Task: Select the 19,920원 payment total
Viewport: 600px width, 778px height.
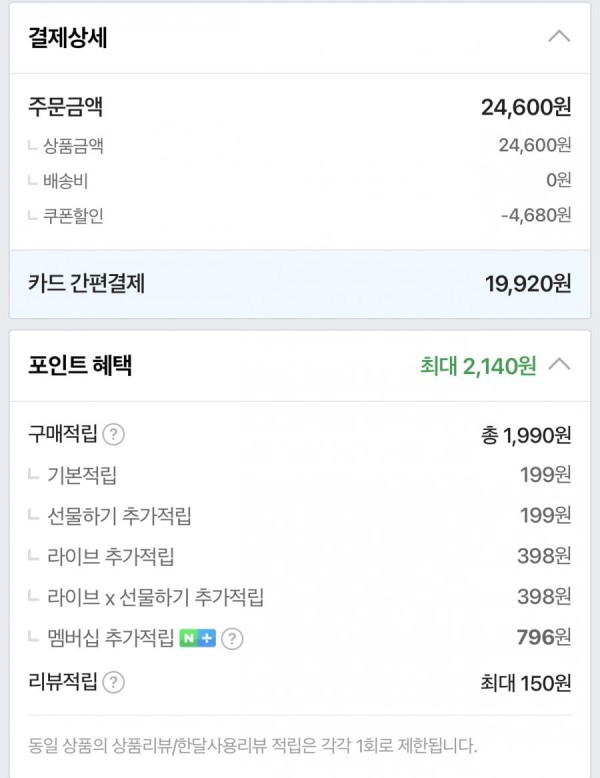Action: click(528, 284)
